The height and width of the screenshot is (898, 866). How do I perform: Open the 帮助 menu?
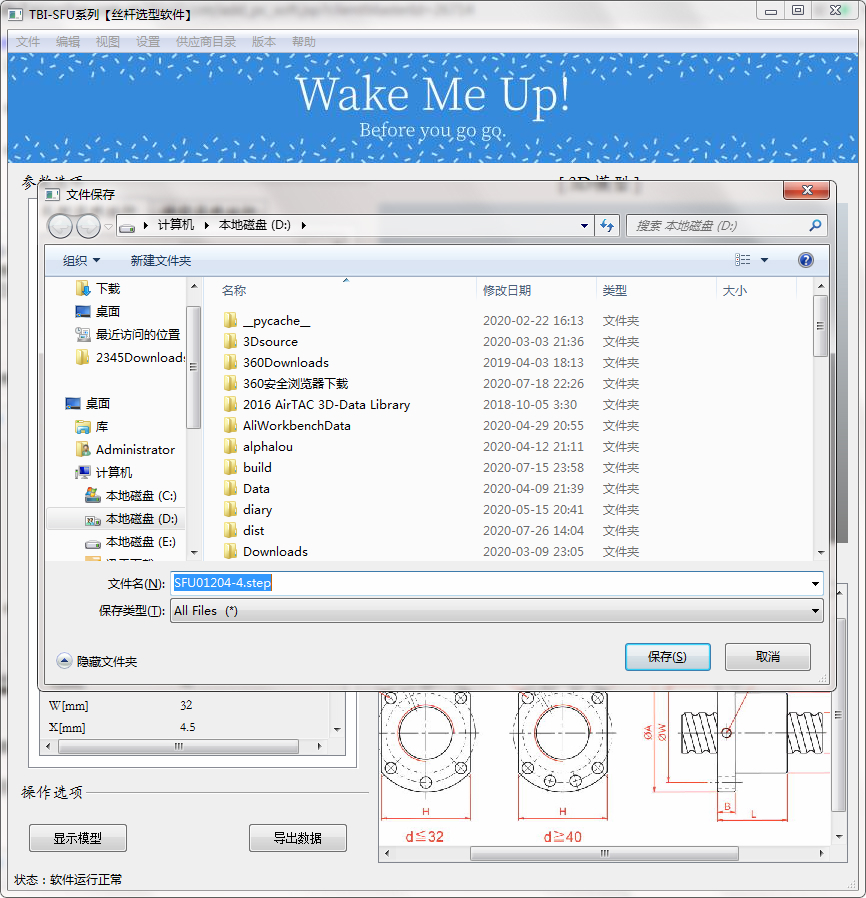click(302, 42)
